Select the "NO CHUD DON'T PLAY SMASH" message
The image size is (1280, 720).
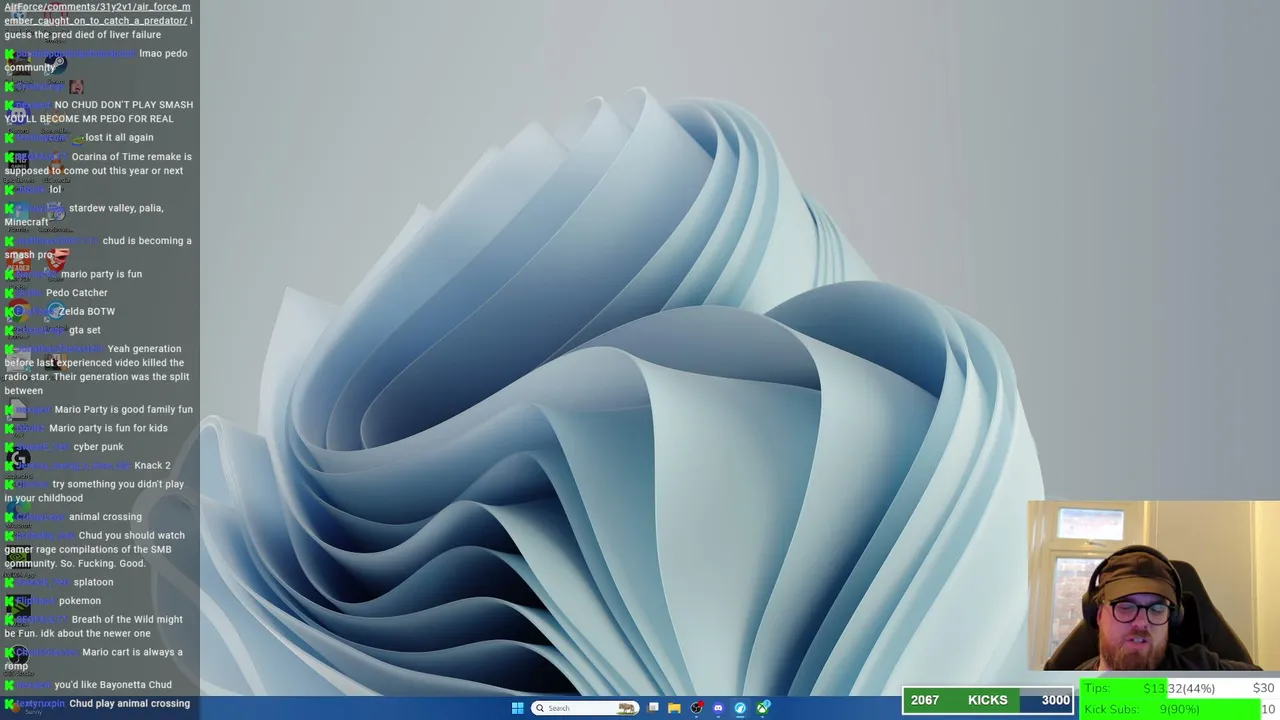point(99,112)
